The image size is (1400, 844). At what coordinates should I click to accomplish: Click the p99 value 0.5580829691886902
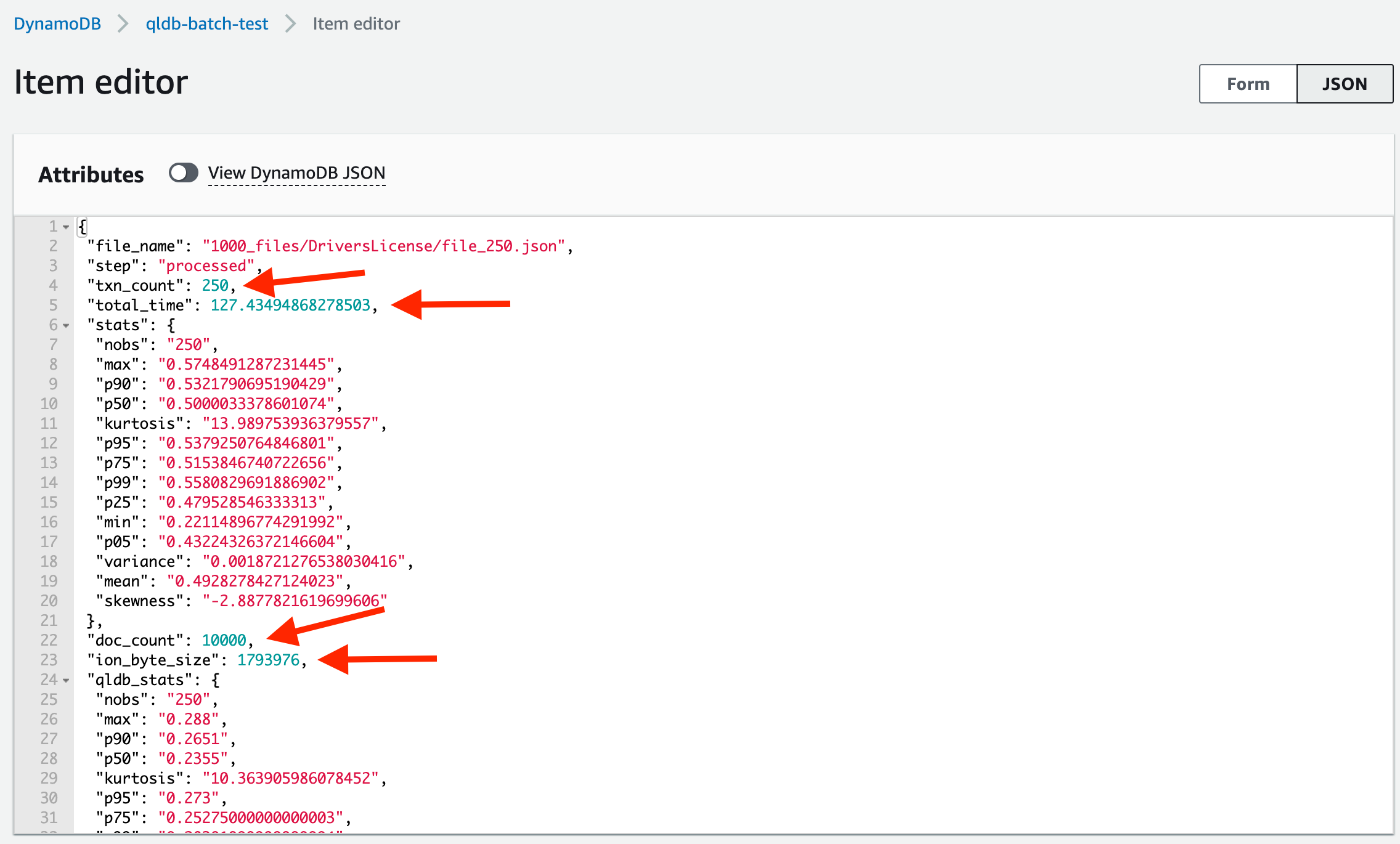click(246, 483)
